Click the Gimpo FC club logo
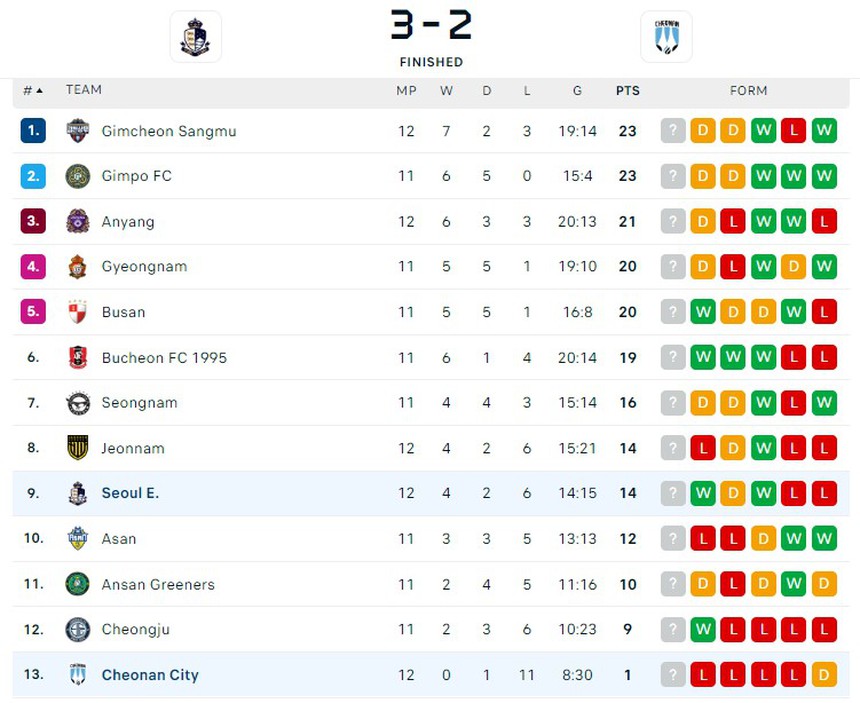860x703 pixels. tap(78, 176)
